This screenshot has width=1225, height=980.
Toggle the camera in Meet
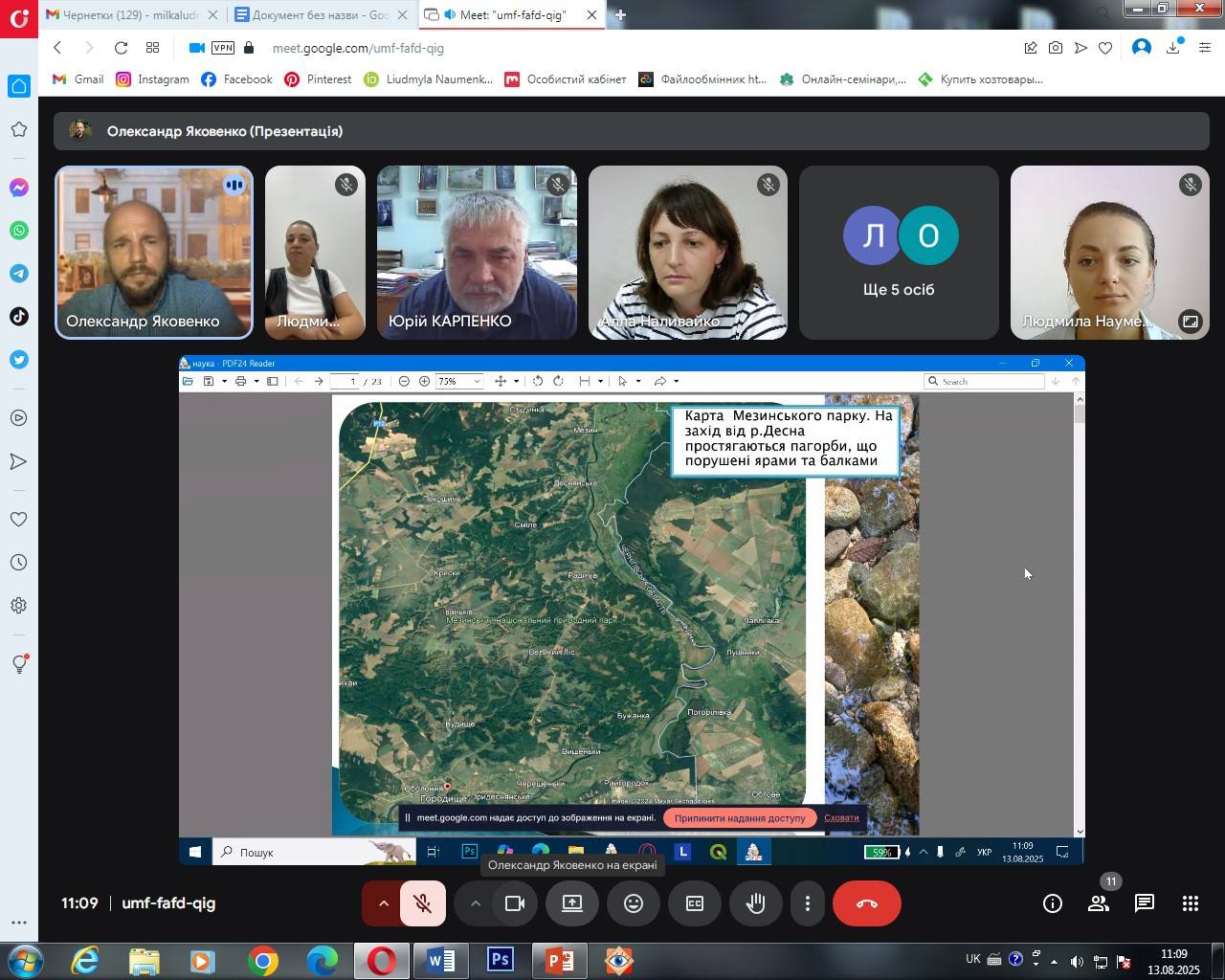click(x=515, y=903)
